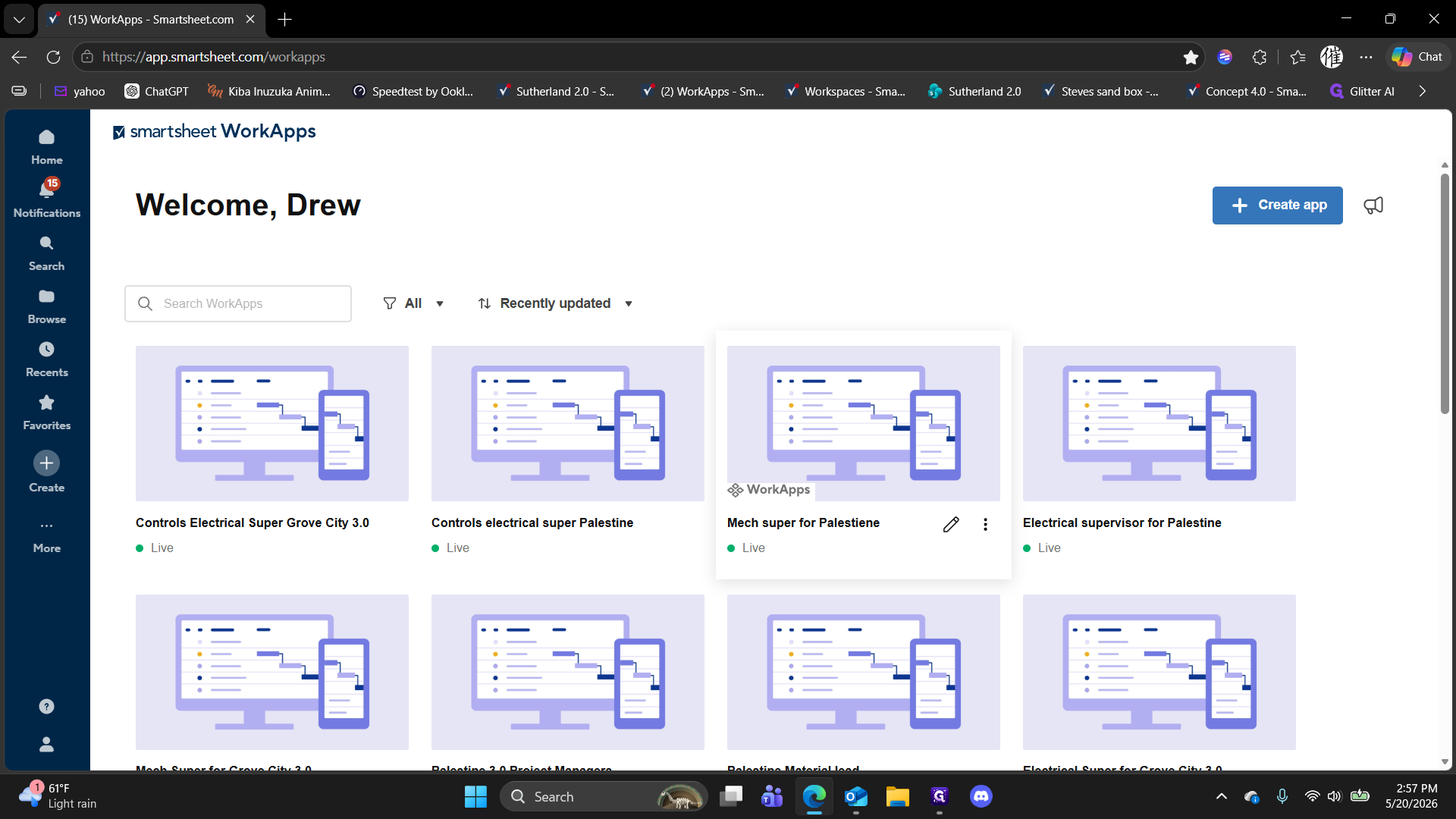
Task: Open the Sutherland 2.0 bookmark with teal icon
Action: [974, 91]
